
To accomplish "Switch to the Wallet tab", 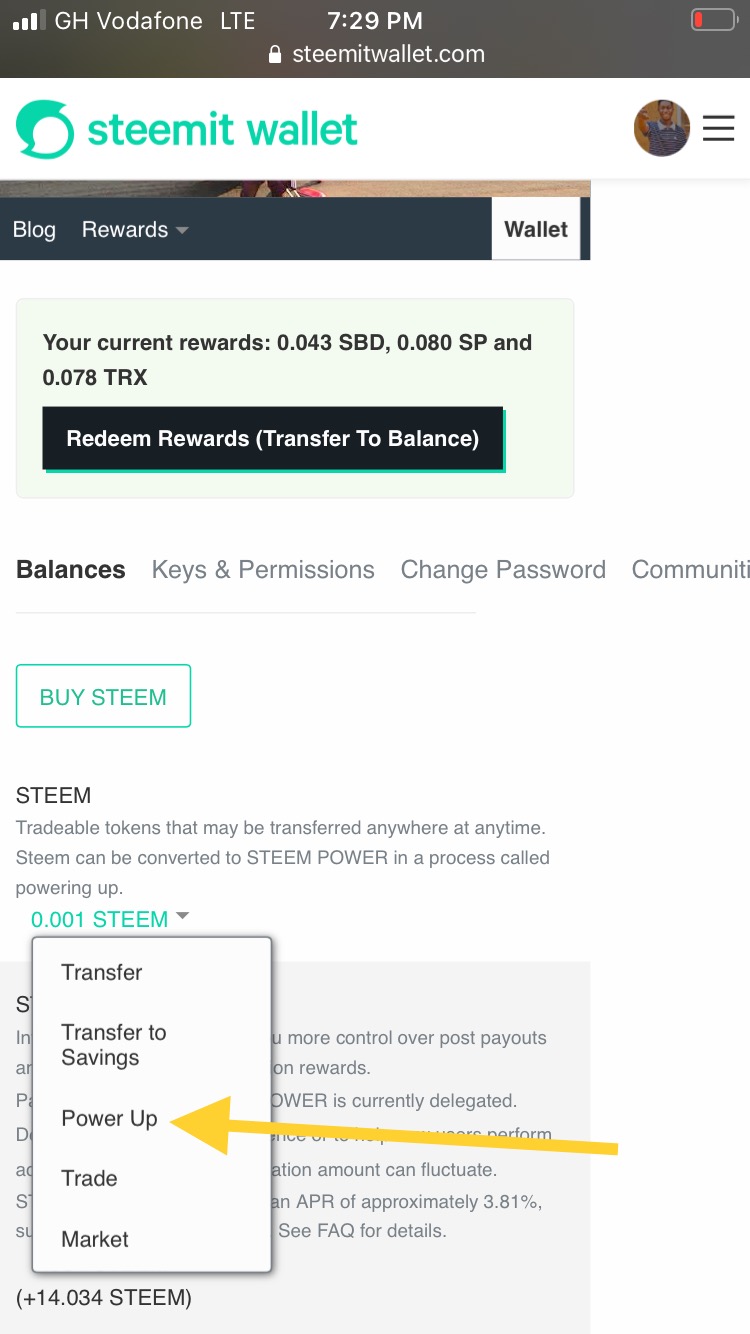I will (x=536, y=229).
